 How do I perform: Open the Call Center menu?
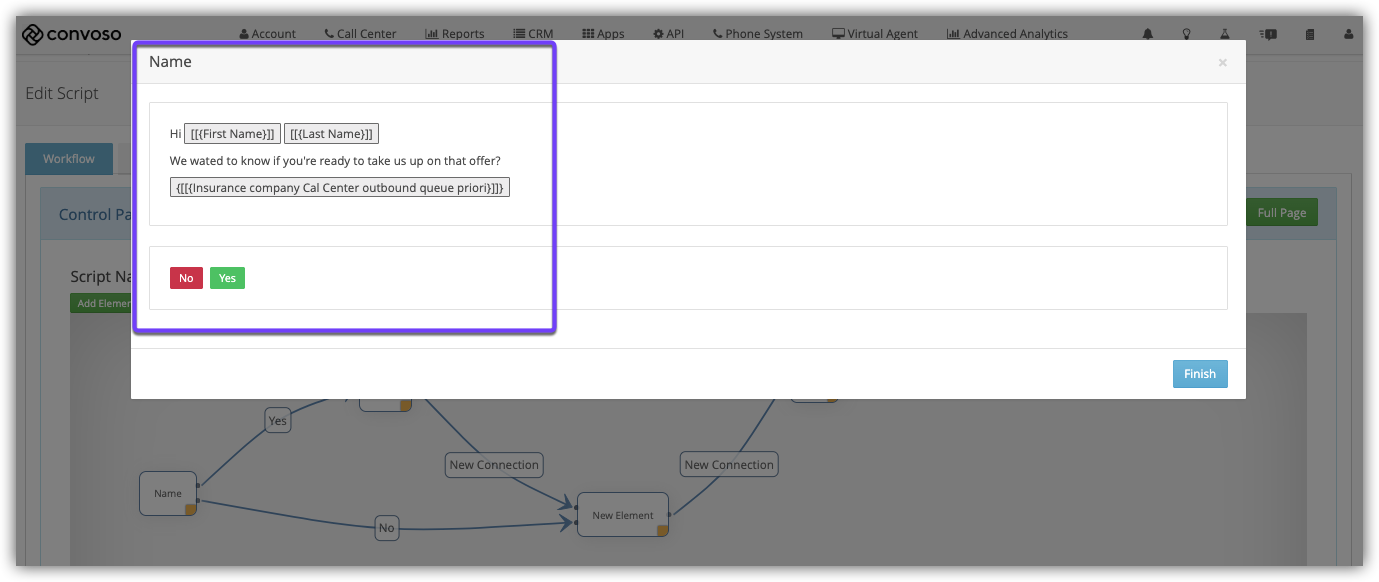click(360, 34)
